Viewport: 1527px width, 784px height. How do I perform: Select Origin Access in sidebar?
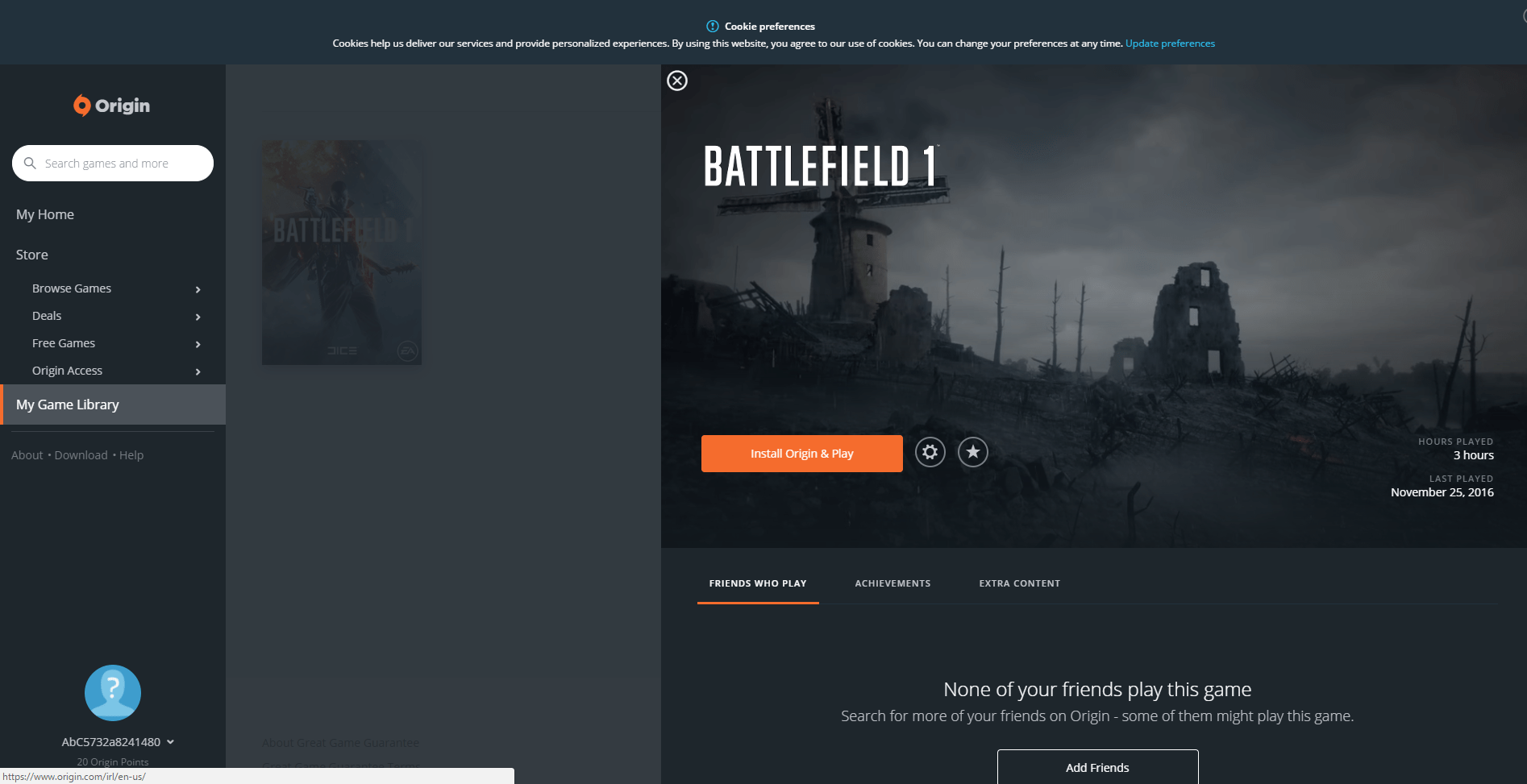point(67,371)
